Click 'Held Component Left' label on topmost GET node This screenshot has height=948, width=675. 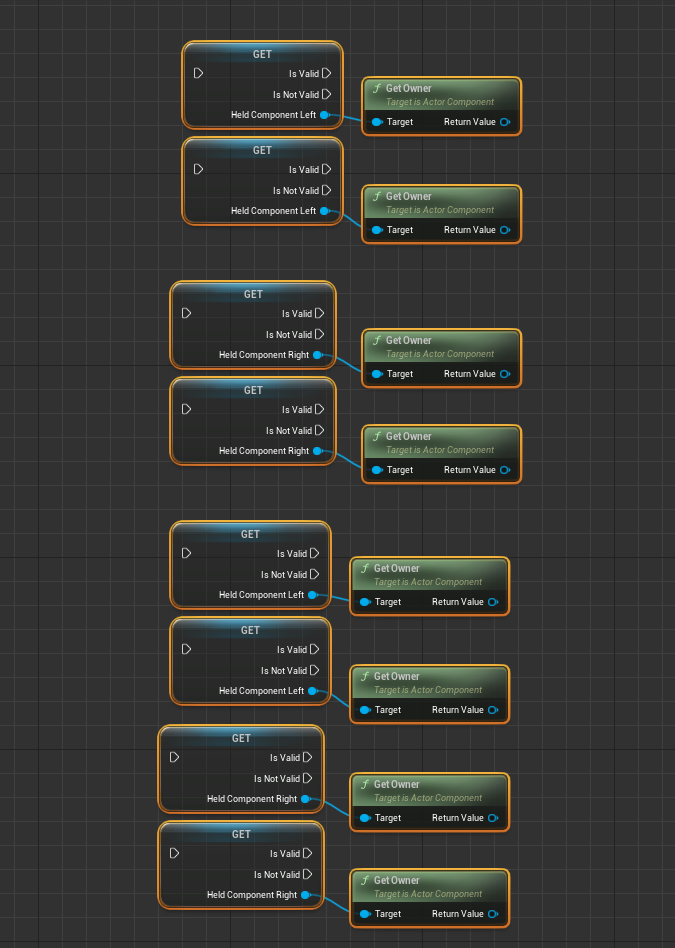pyautogui.click(x=273, y=115)
